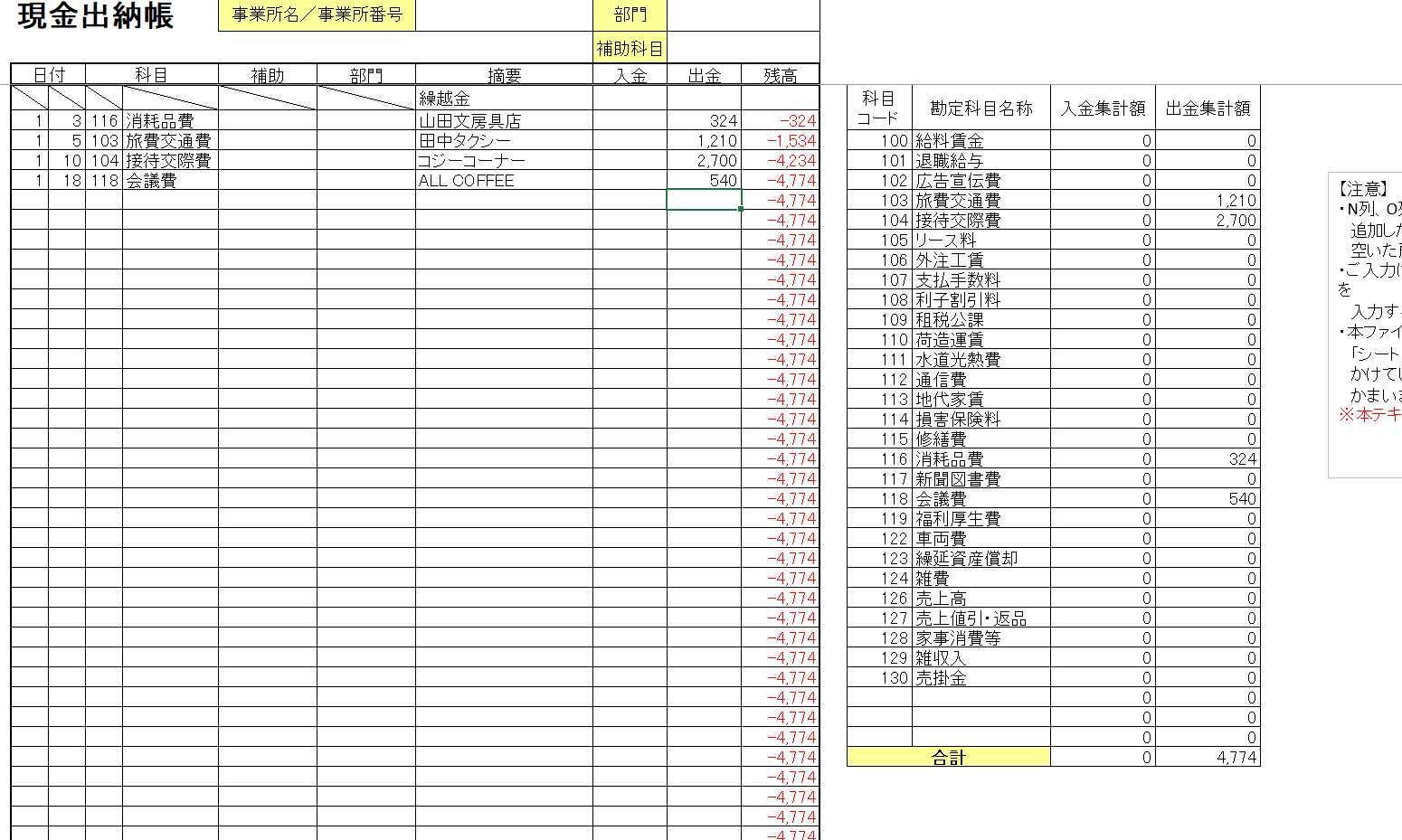Select the コジーコーナー description cell
Viewport: 1402px width, 840px height.
click(504, 160)
